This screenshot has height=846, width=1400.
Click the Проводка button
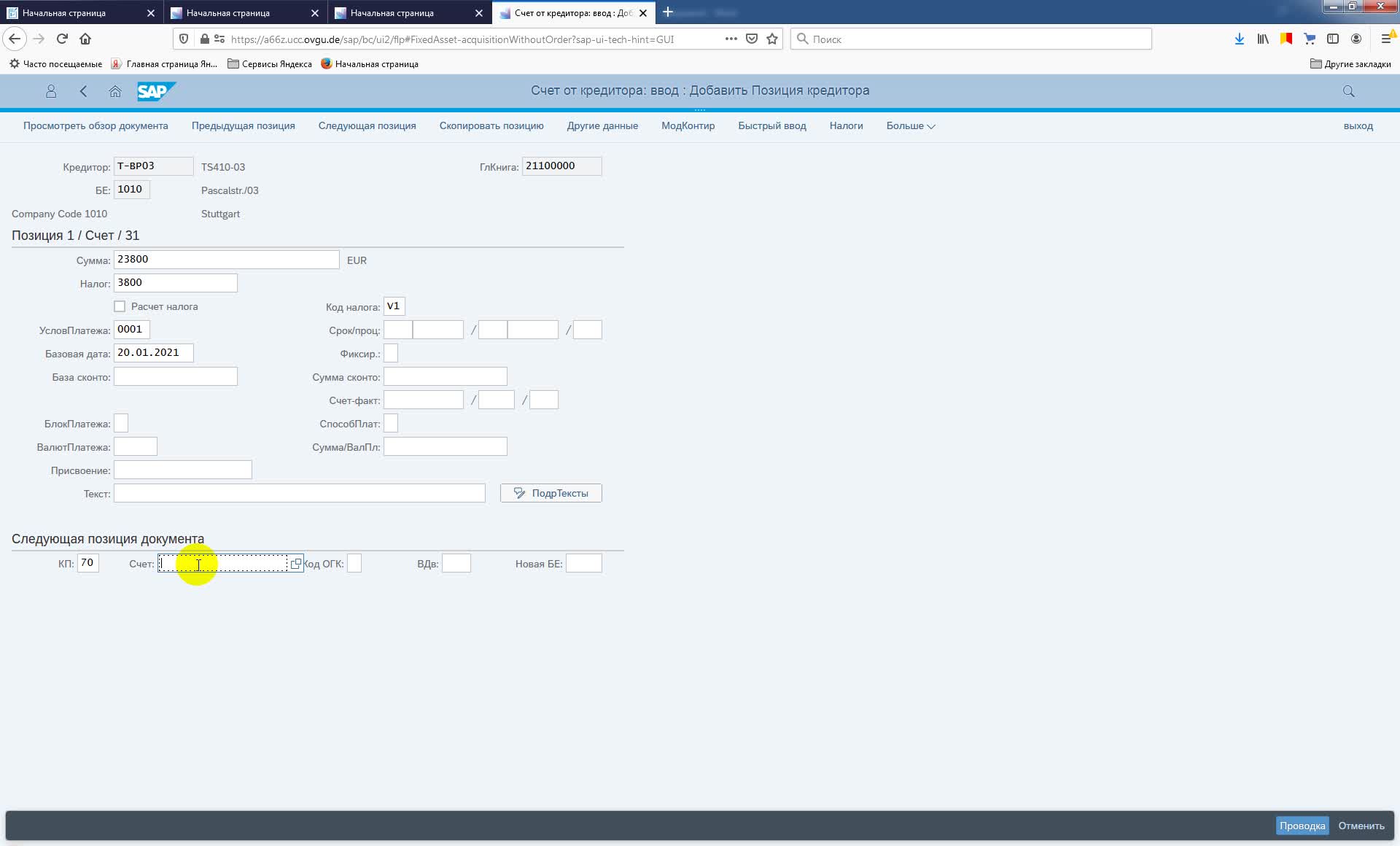tap(1302, 826)
